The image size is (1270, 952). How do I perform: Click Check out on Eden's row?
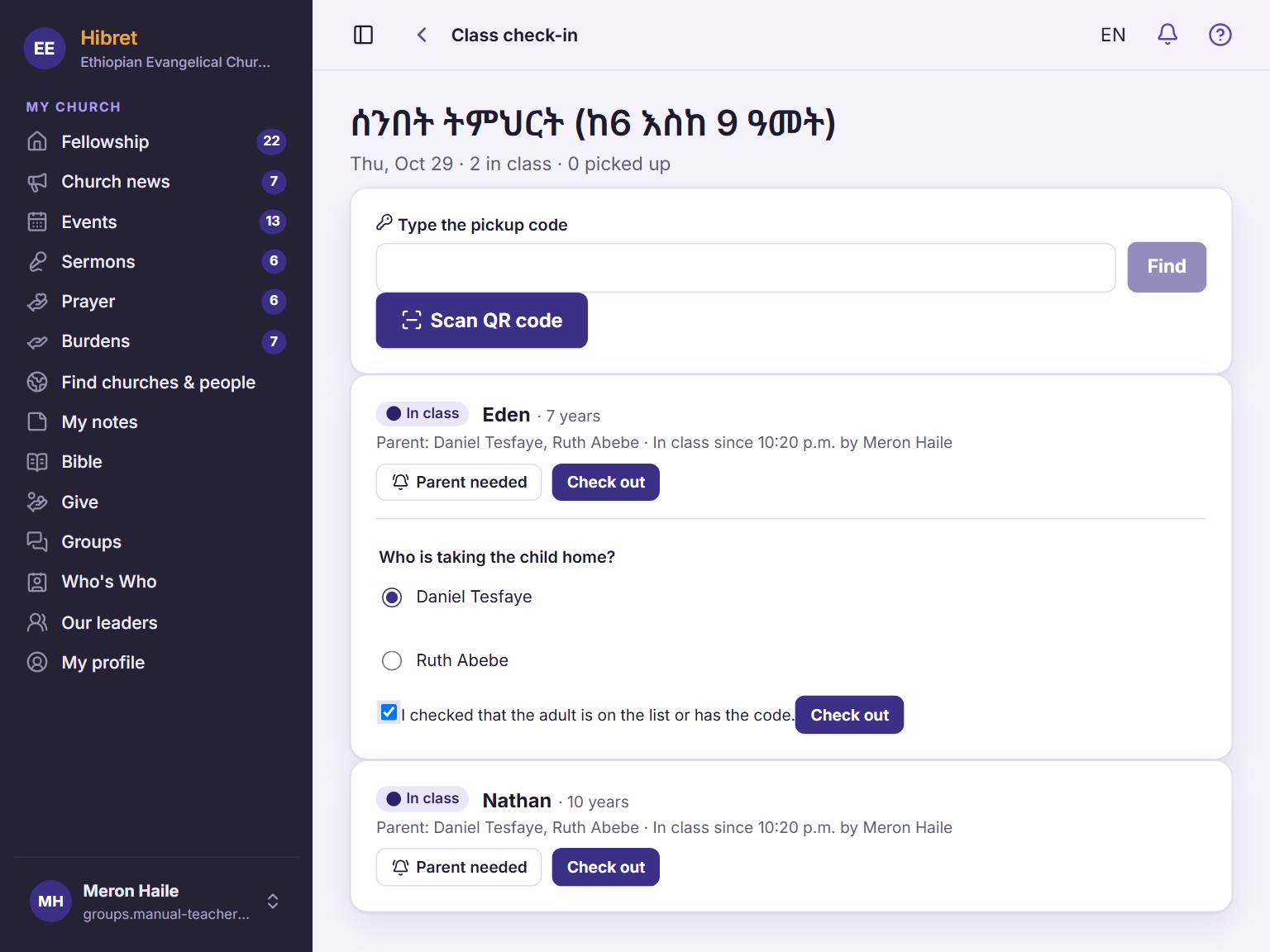click(x=606, y=482)
